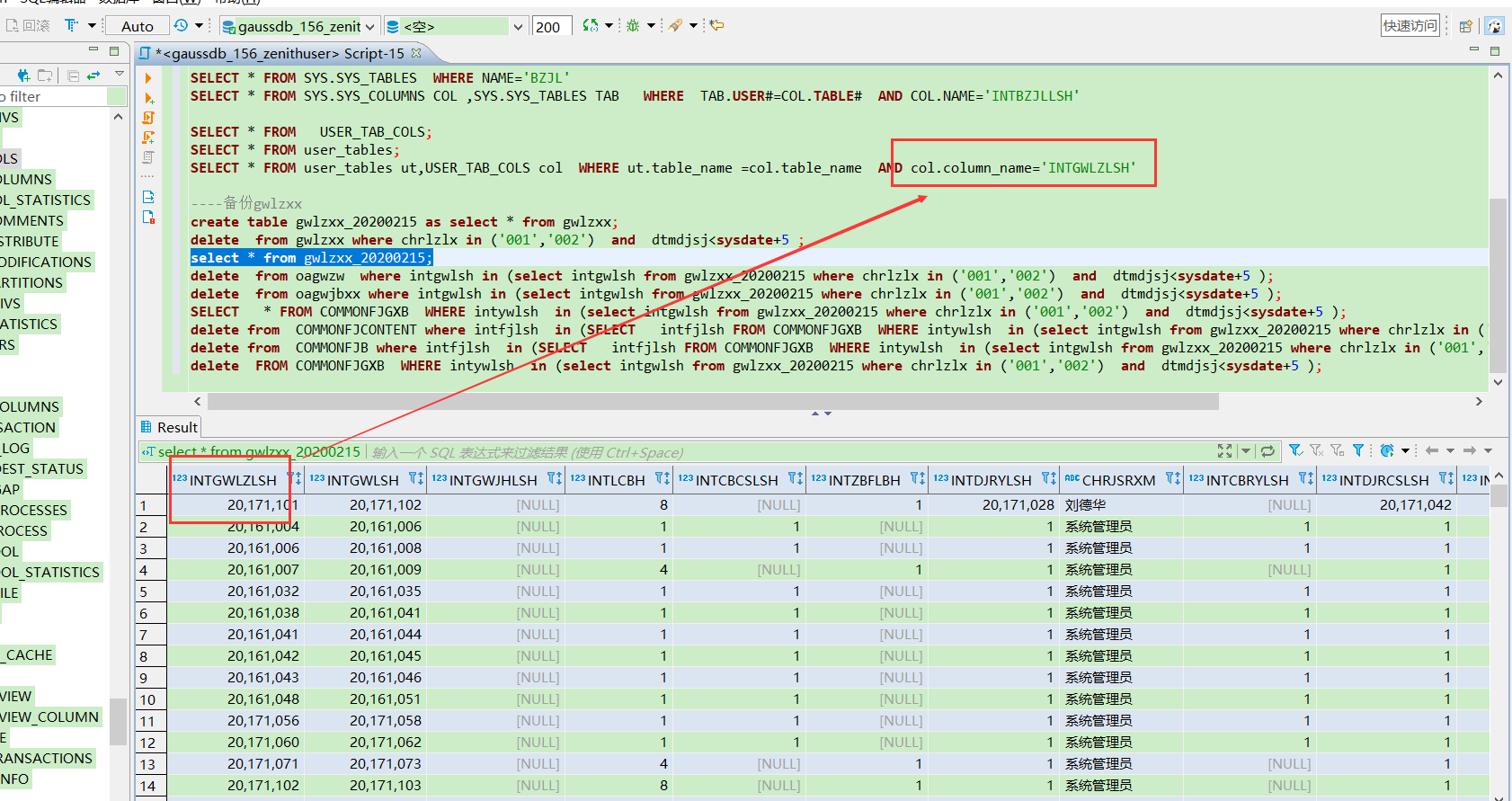Open the Auto commit mode dropdown
The image size is (1512, 801).
pos(138,27)
